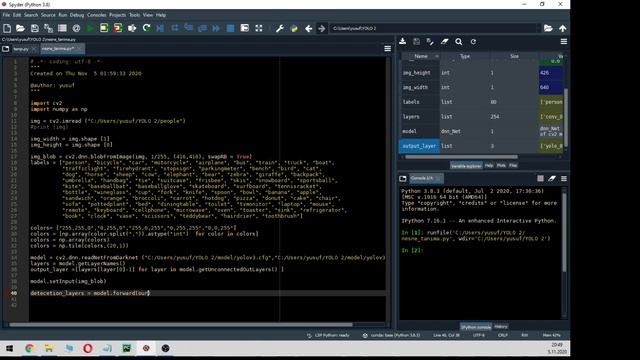640x360 pixels.
Task: Save the current file
Action: click(35, 28)
